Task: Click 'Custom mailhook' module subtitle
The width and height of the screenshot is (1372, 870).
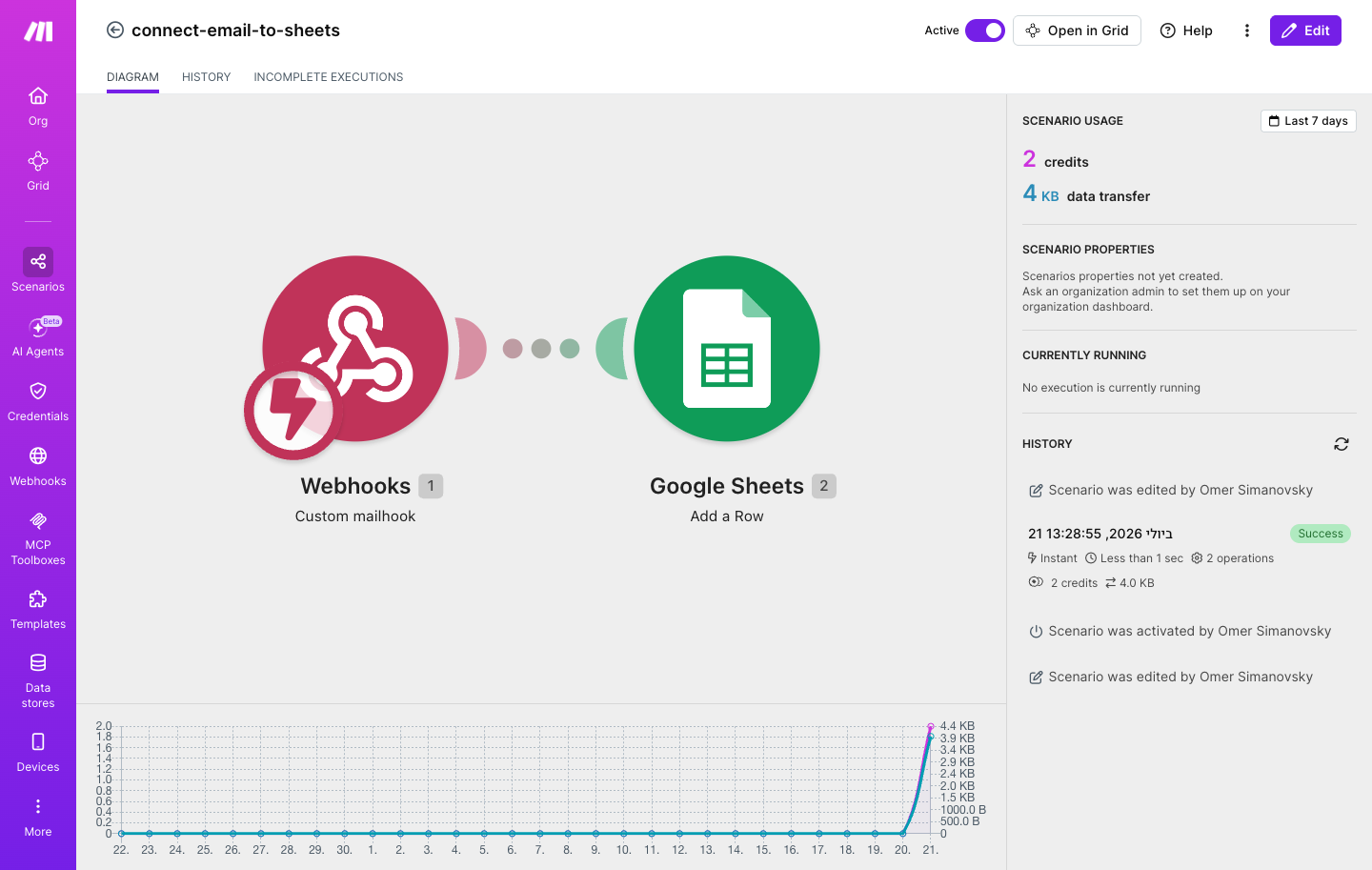Action: (355, 516)
